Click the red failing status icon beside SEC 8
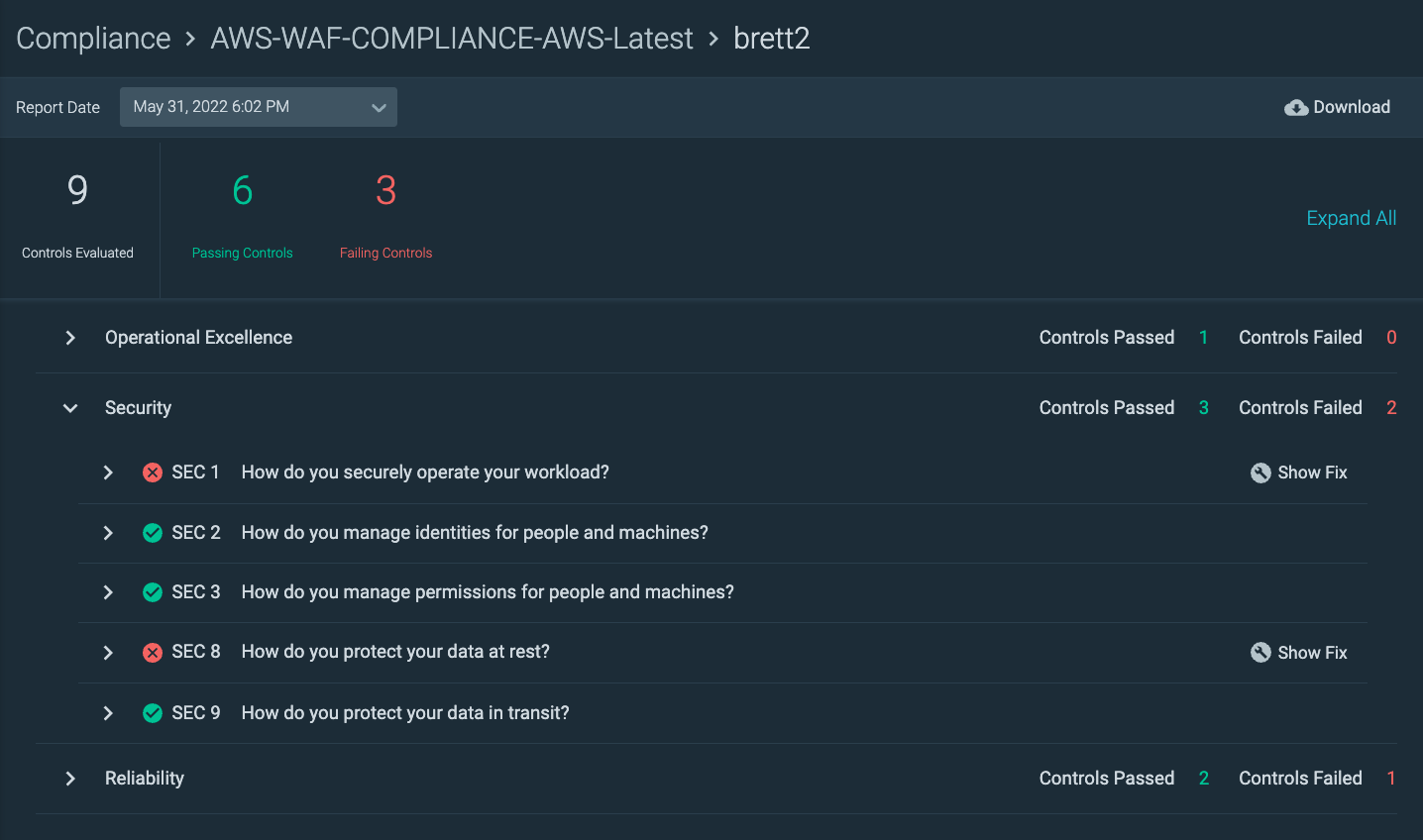This screenshot has height=840, width=1423. 152,652
